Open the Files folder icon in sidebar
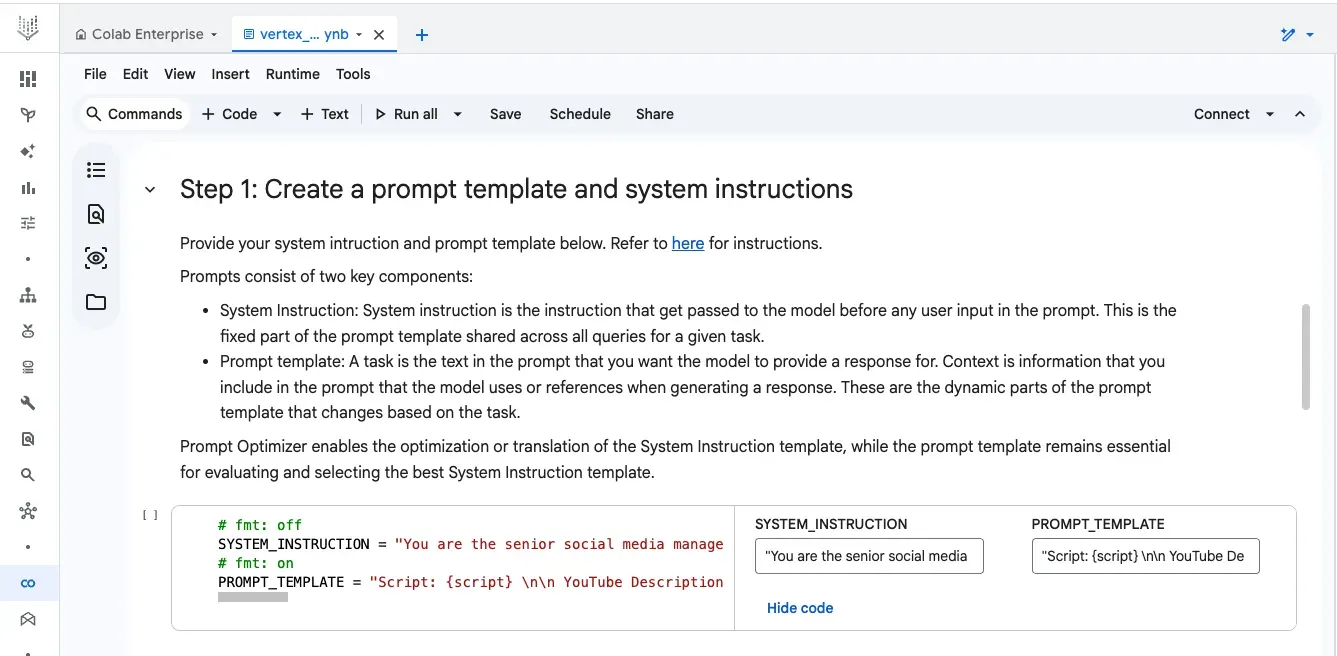 96,302
